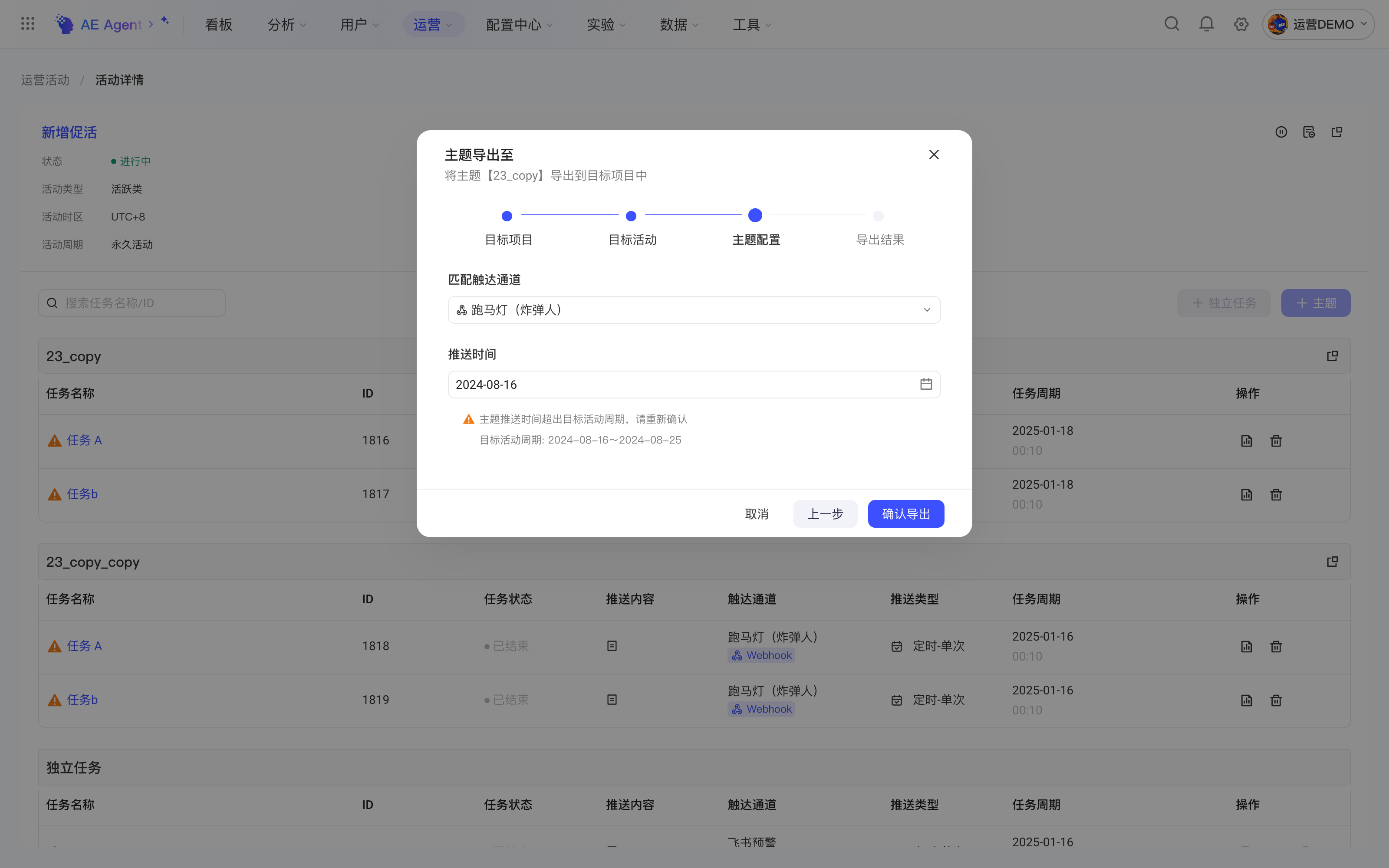Click the export icon beside campaign title
The width and height of the screenshot is (1389, 868).
(1337, 132)
